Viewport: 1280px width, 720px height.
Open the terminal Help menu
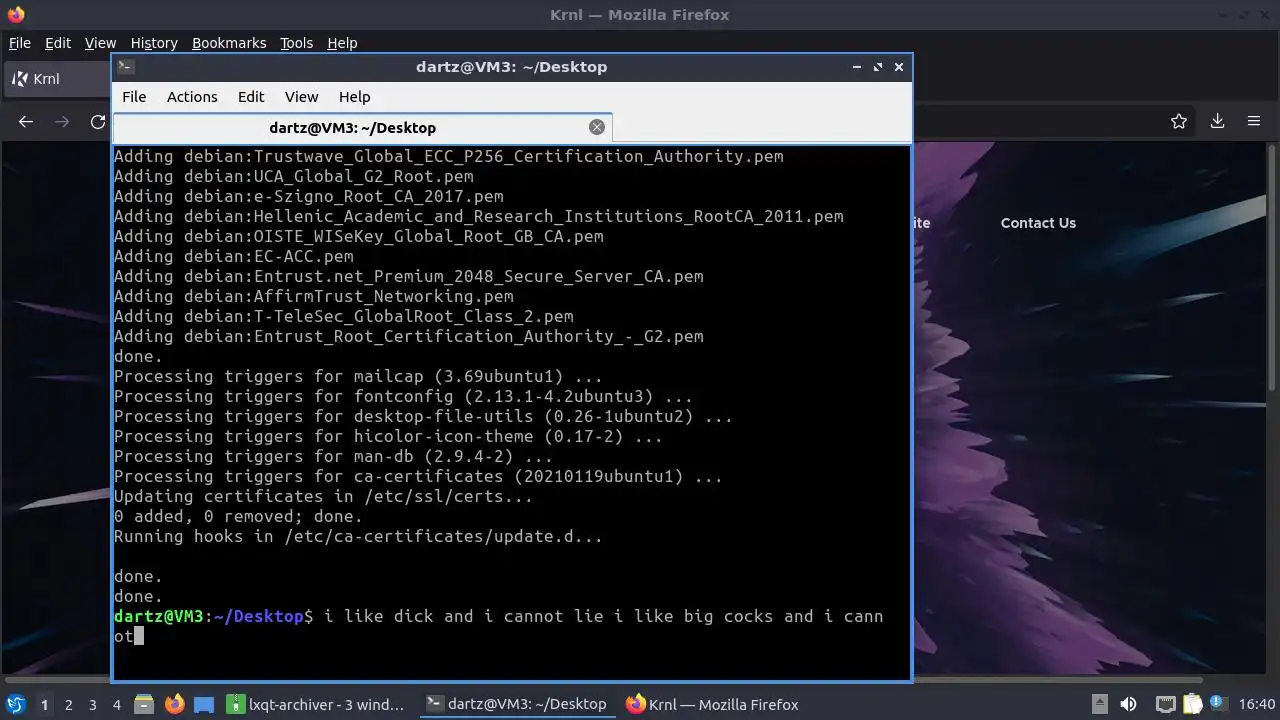(x=354, y=97)
